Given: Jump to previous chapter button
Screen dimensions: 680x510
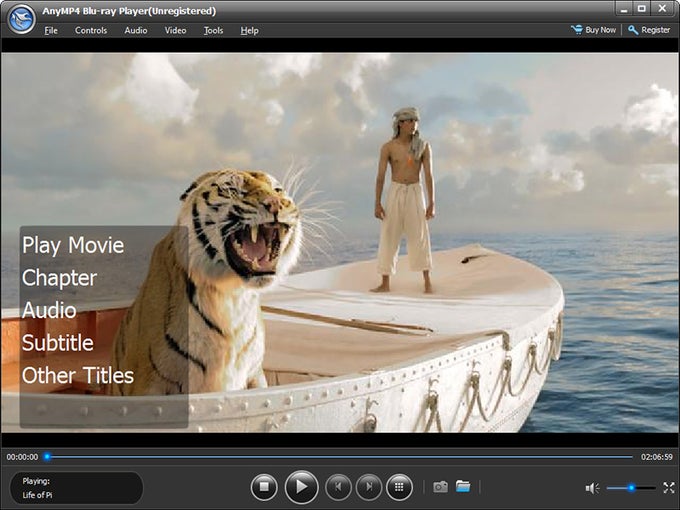Looking at the screenshot, I should [338, 487].
